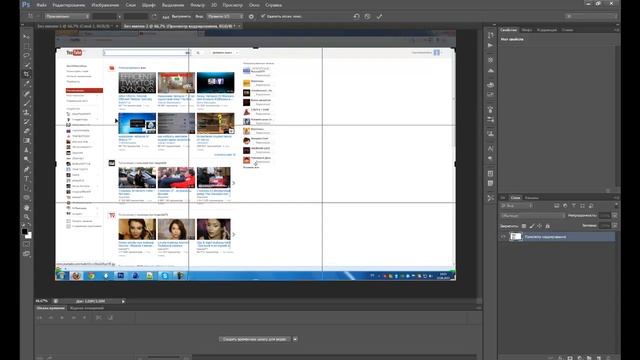
Task: Select the Quick Selection wand tool
Action: pos(27,65)
